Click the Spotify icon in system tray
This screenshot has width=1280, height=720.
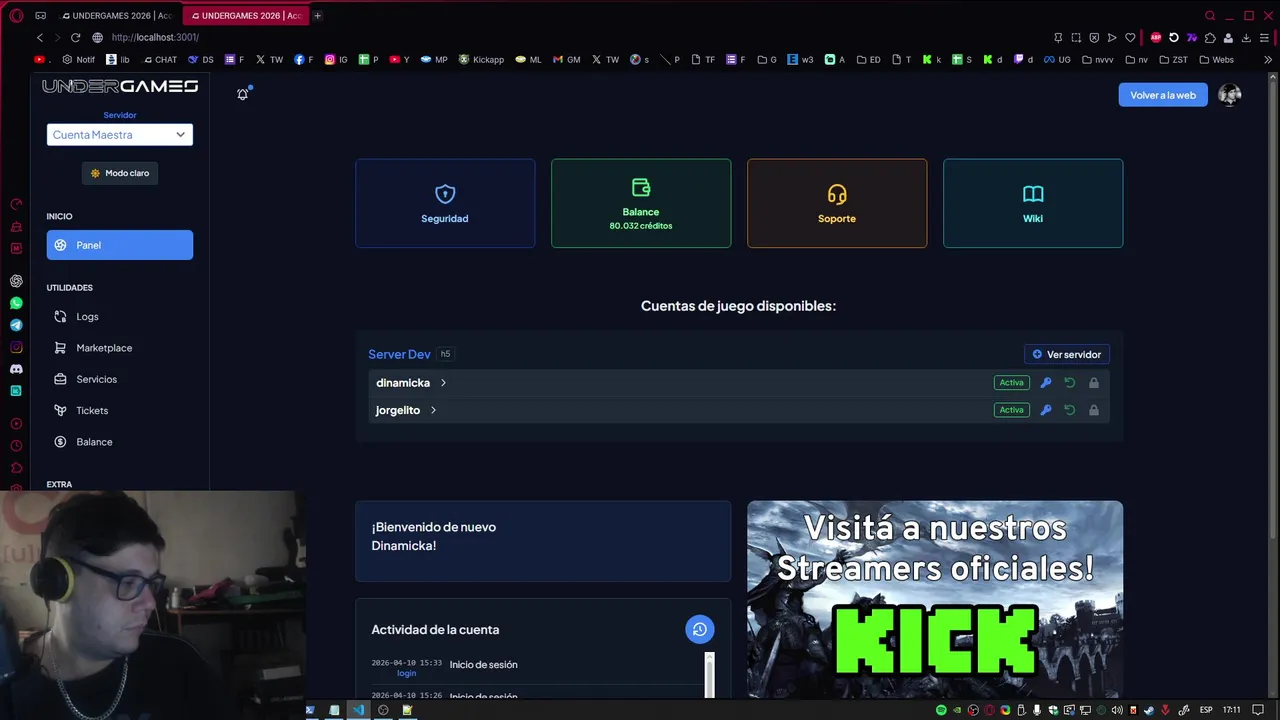[941, 710]
